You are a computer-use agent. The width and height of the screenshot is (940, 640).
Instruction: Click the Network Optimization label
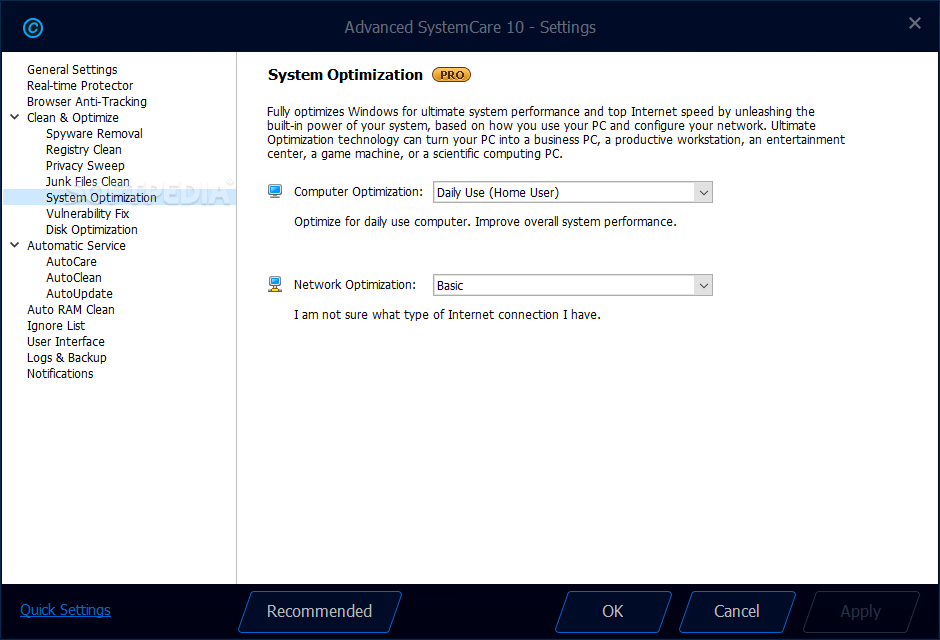[354, 285]
